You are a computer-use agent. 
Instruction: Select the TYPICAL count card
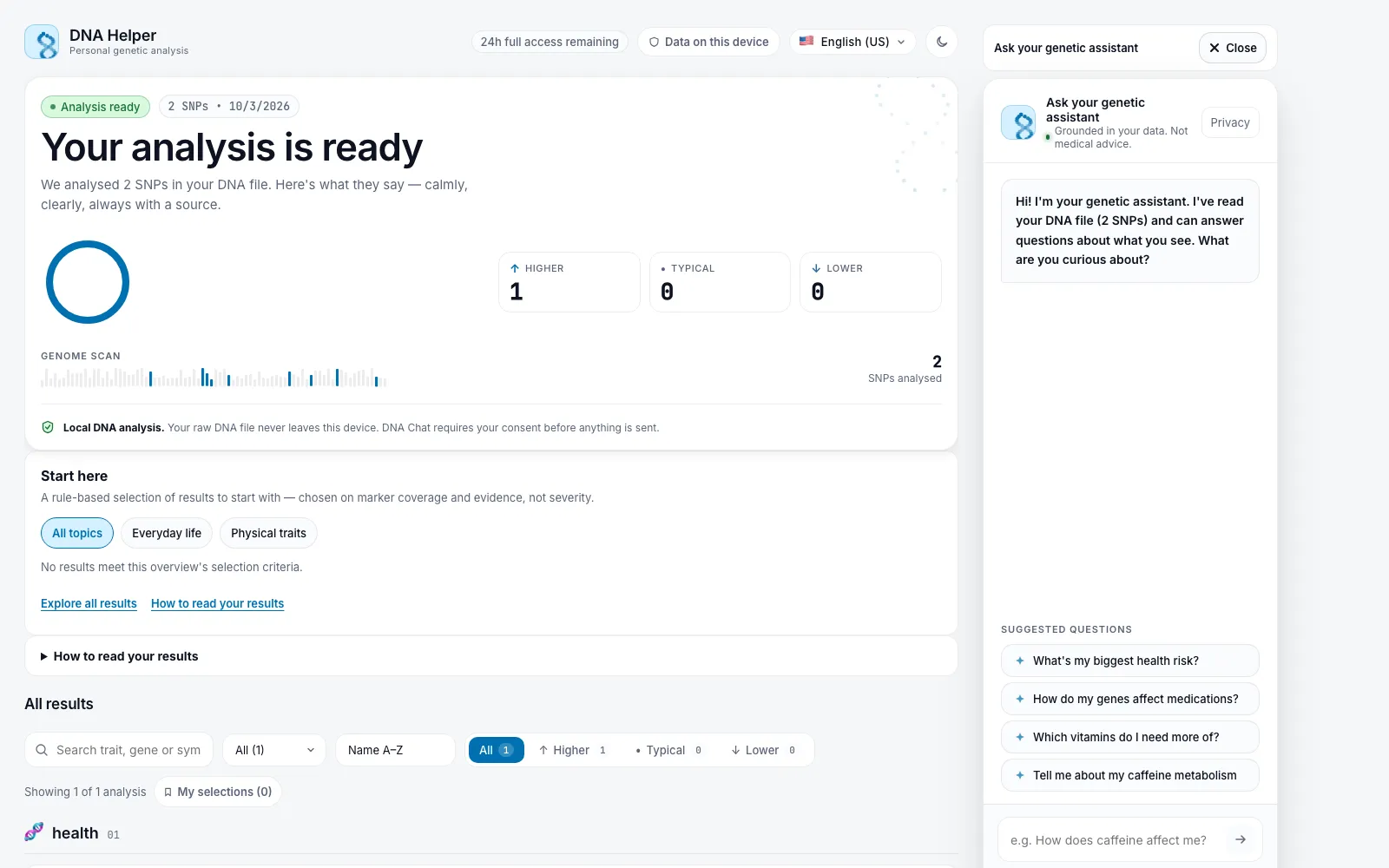(720, 282)
